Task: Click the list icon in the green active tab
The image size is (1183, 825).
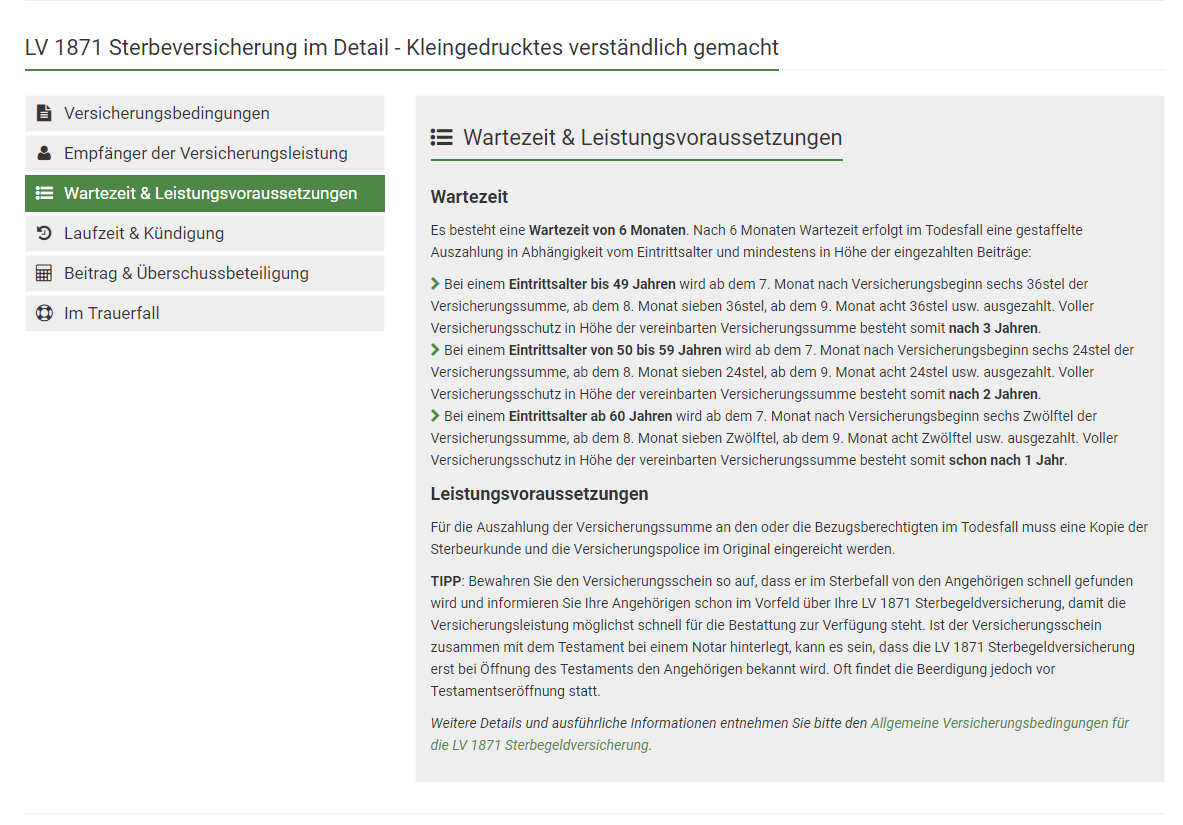Action: (45, 193)
